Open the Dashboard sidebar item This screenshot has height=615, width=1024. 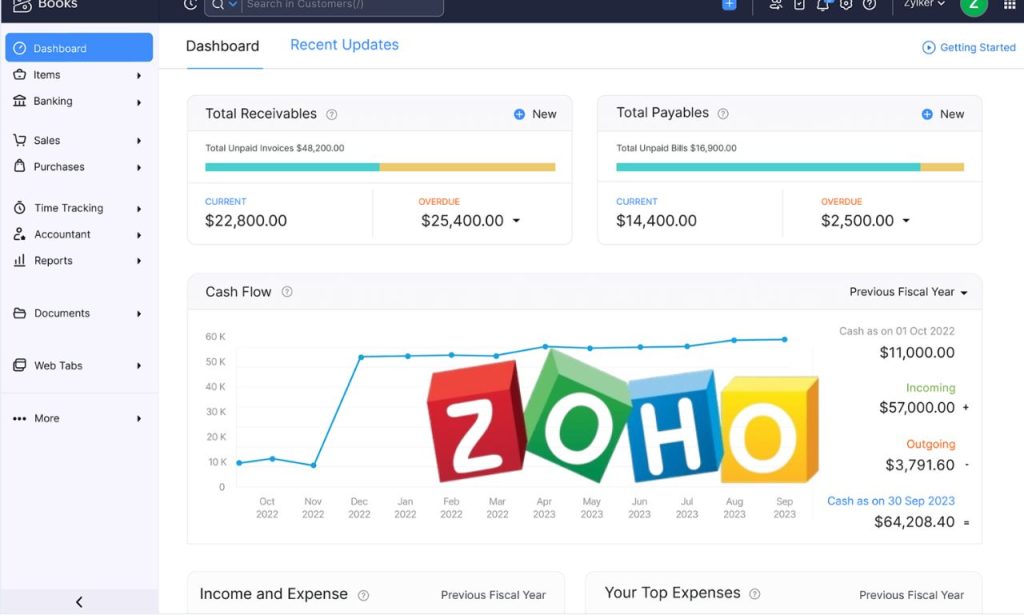79,48
